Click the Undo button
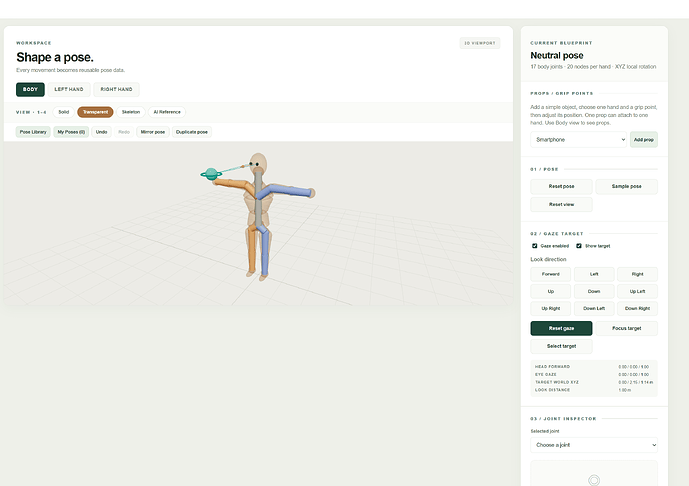 (102, 132)
